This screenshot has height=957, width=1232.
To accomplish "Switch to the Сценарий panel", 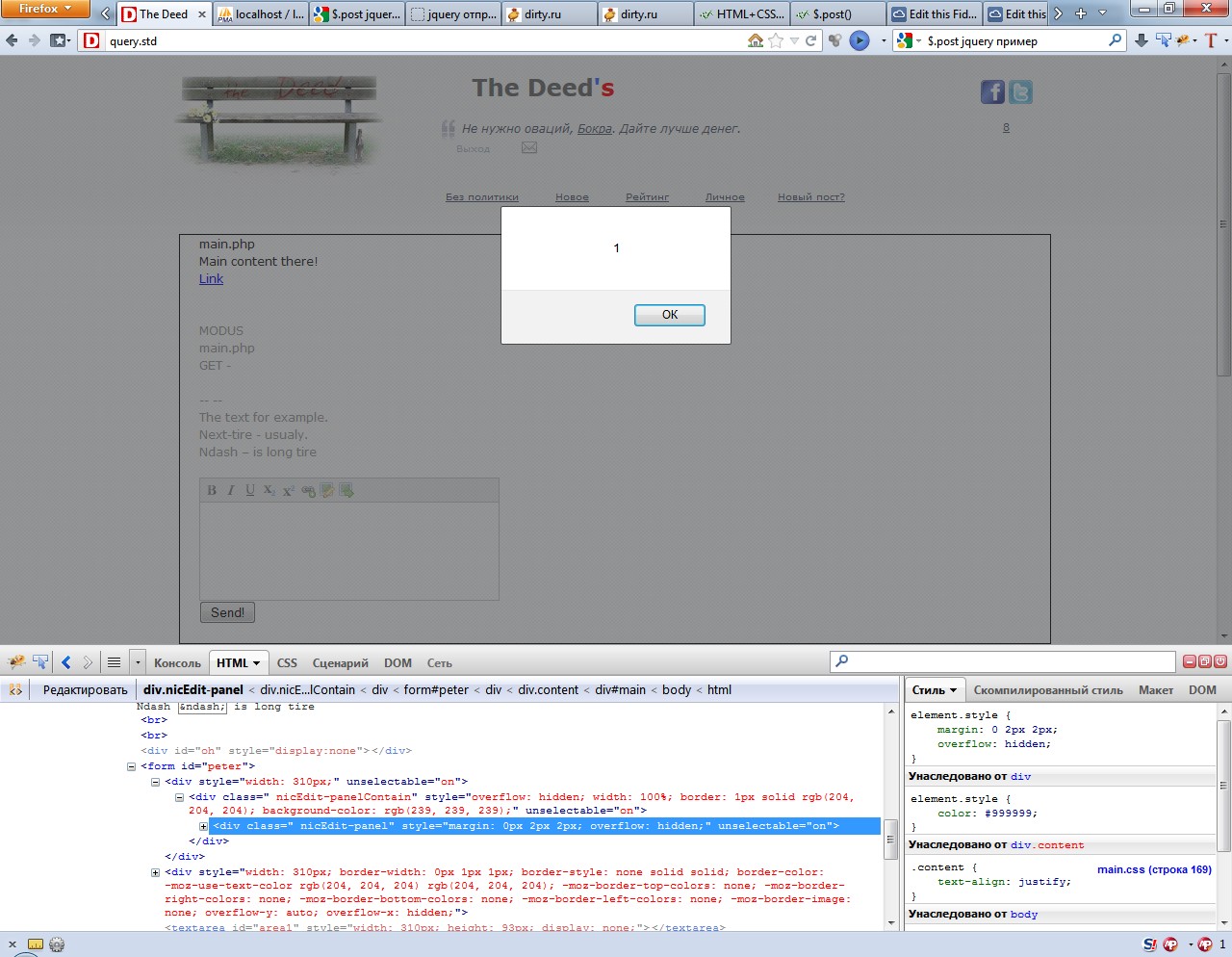I will 341,662.
